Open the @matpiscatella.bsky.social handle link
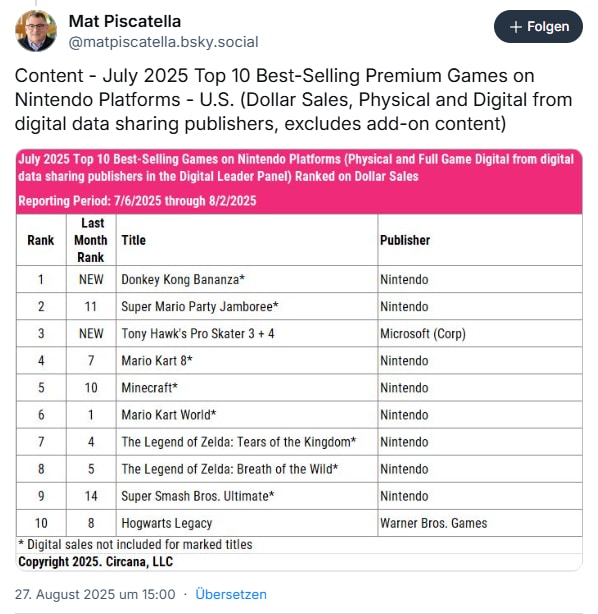 163,42
